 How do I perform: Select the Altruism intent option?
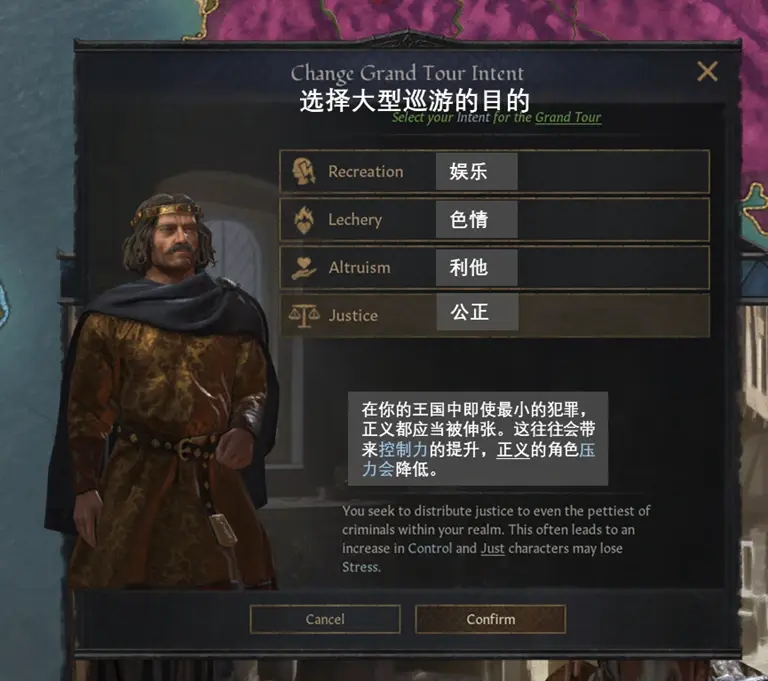click(x=494, y=268)
